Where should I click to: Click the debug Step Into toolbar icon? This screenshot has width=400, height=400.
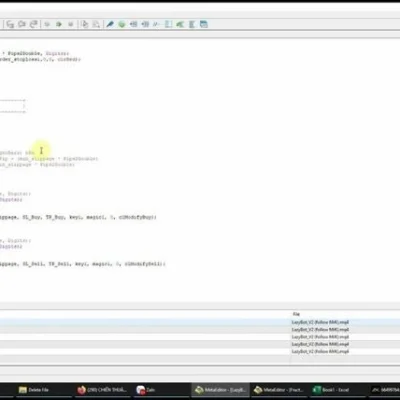pyautogui.click(x=10, y=24)
